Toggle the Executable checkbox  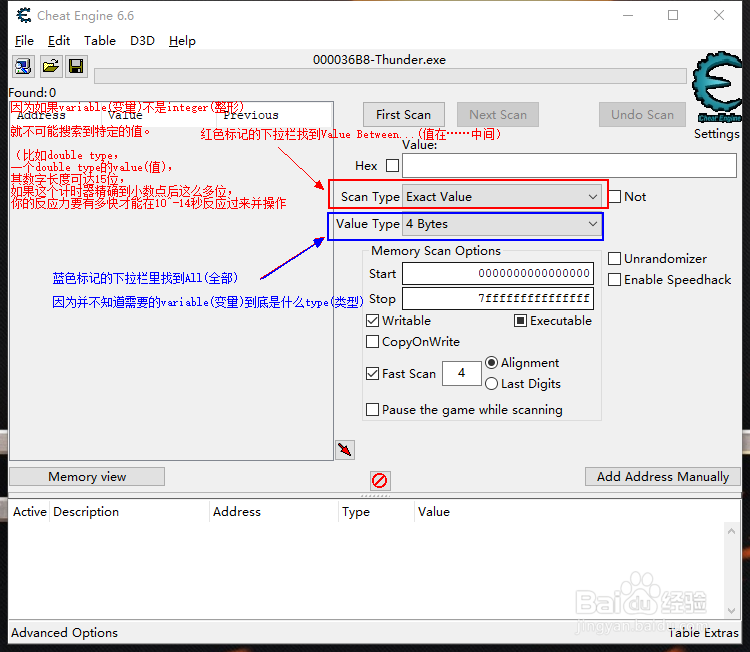[x=520, y=320]
